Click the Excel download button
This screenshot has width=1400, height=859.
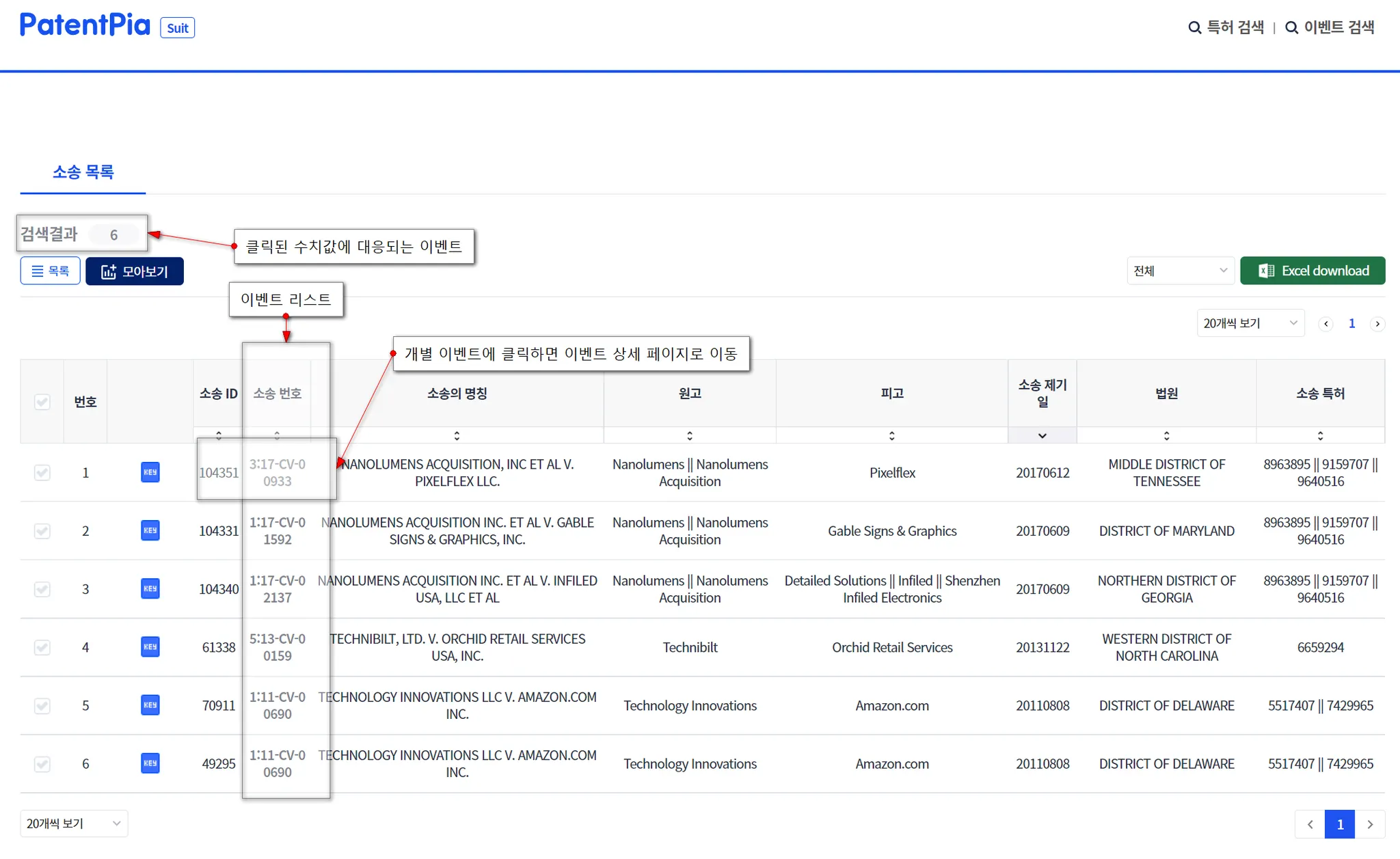point(1312,271)
